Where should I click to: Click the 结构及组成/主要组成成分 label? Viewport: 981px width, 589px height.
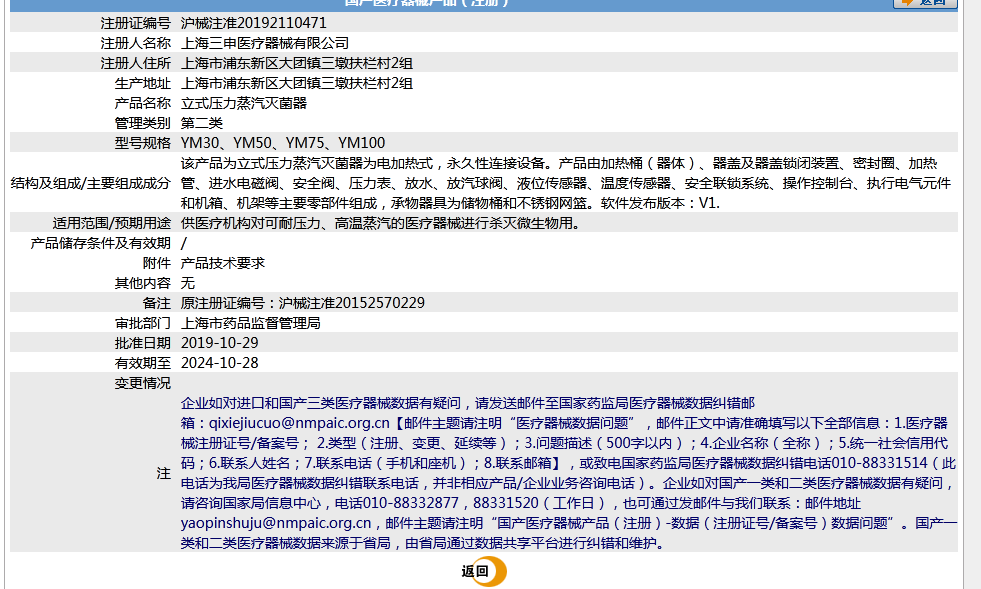pyautogui.click(x=91, y=183)
